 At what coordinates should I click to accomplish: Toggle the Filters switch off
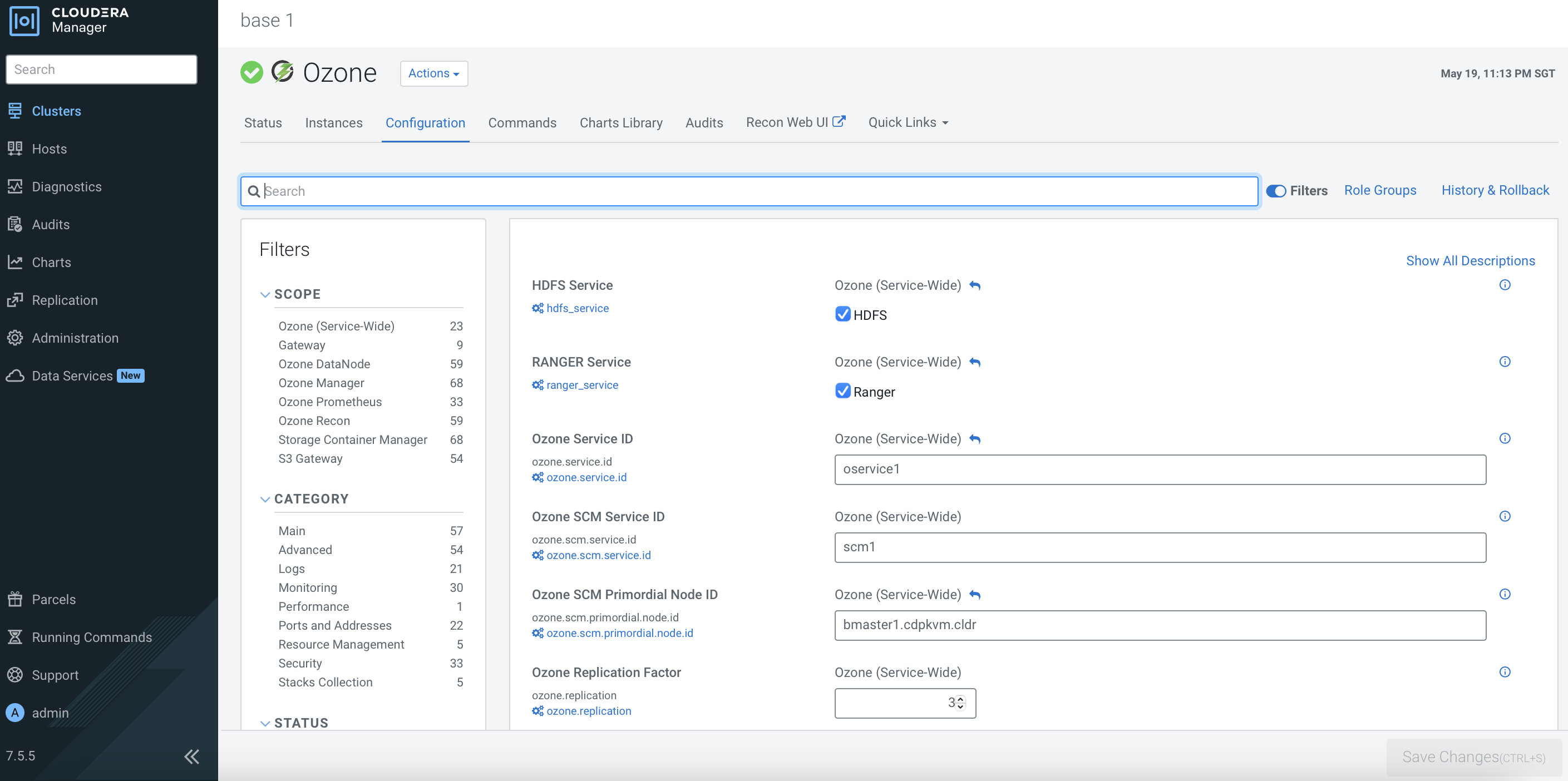pos(1276,191)
